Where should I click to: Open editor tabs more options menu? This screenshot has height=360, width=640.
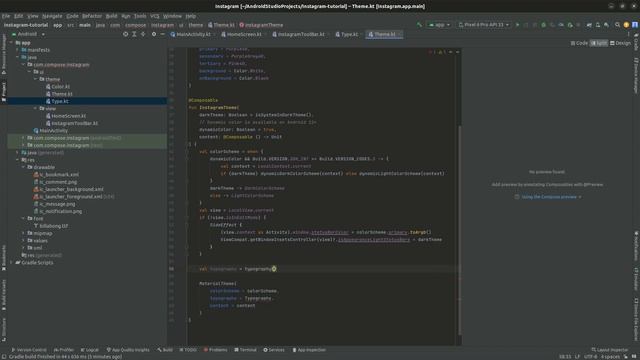(x=629, y=34)
